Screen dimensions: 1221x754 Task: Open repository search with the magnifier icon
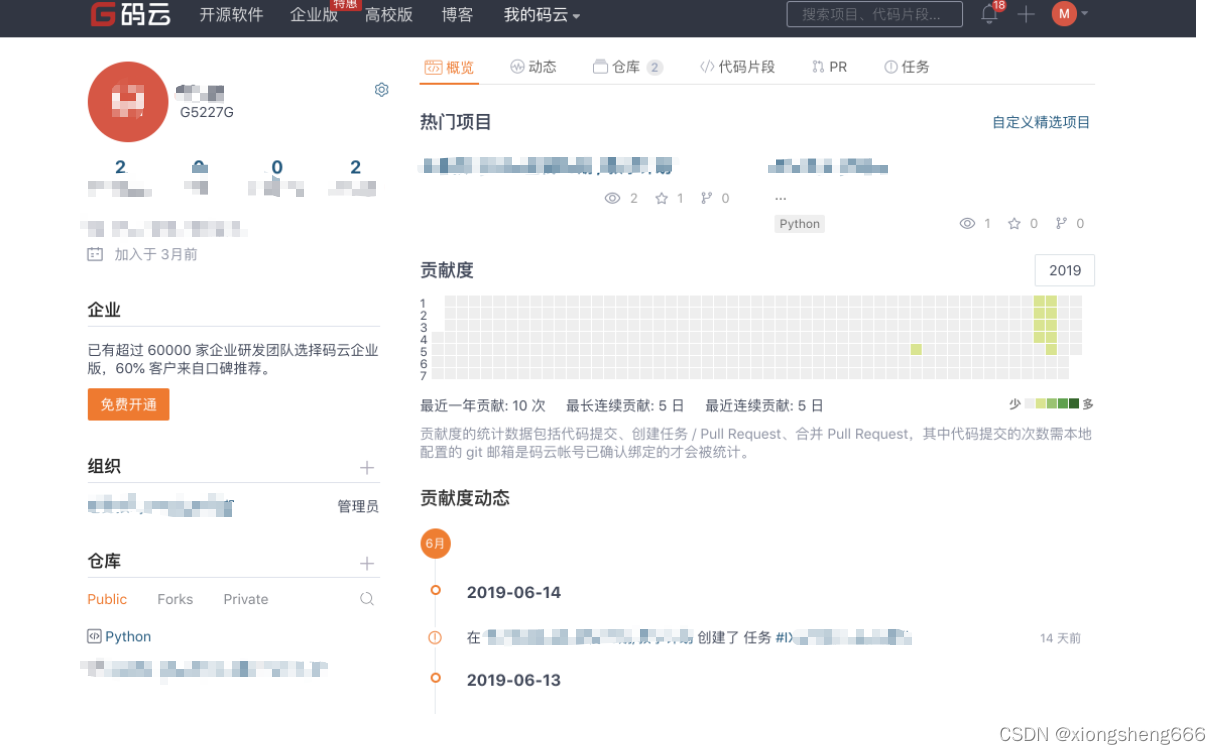click(x=366, y=598)
